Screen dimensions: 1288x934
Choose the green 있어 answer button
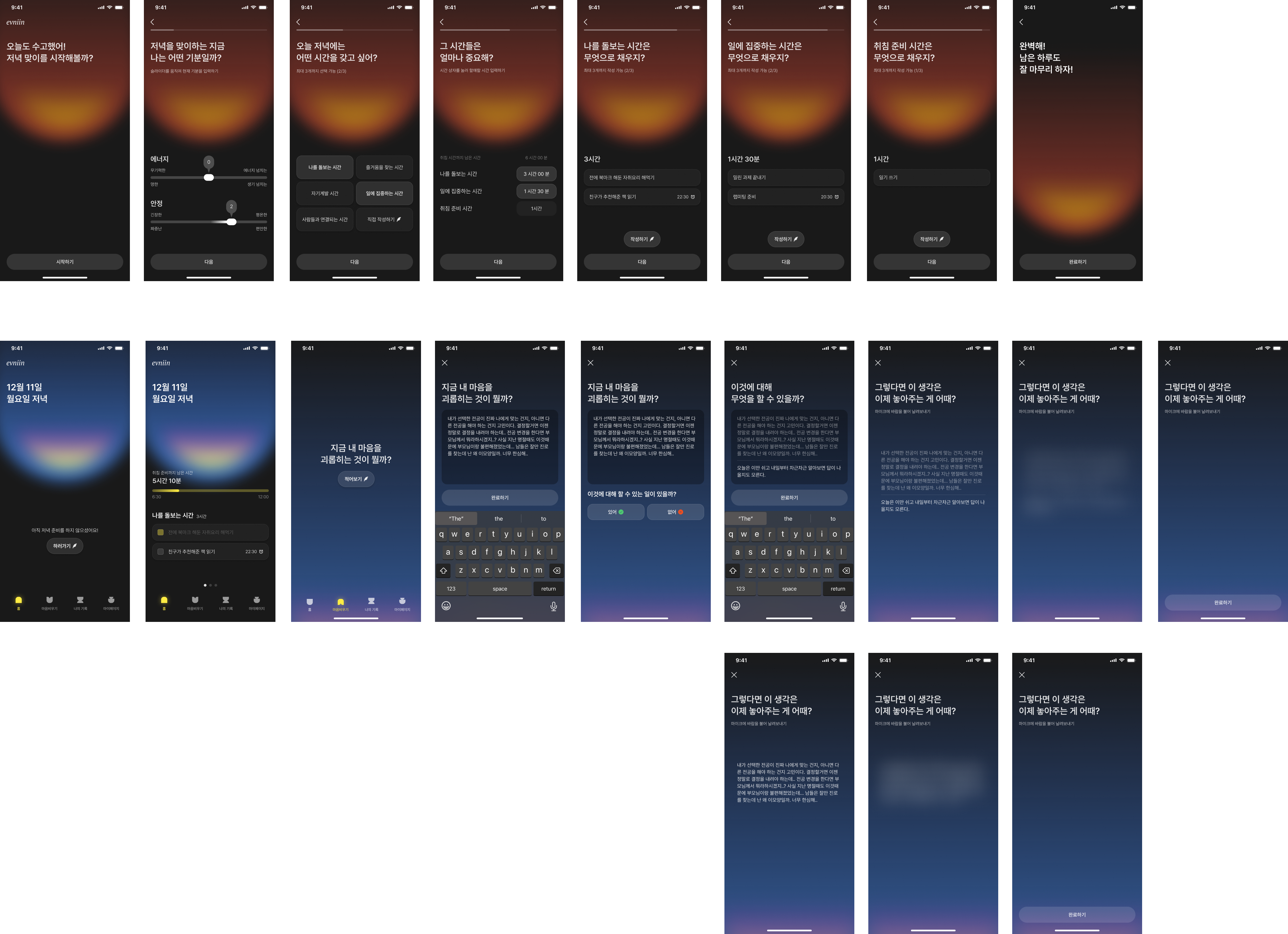616,512
